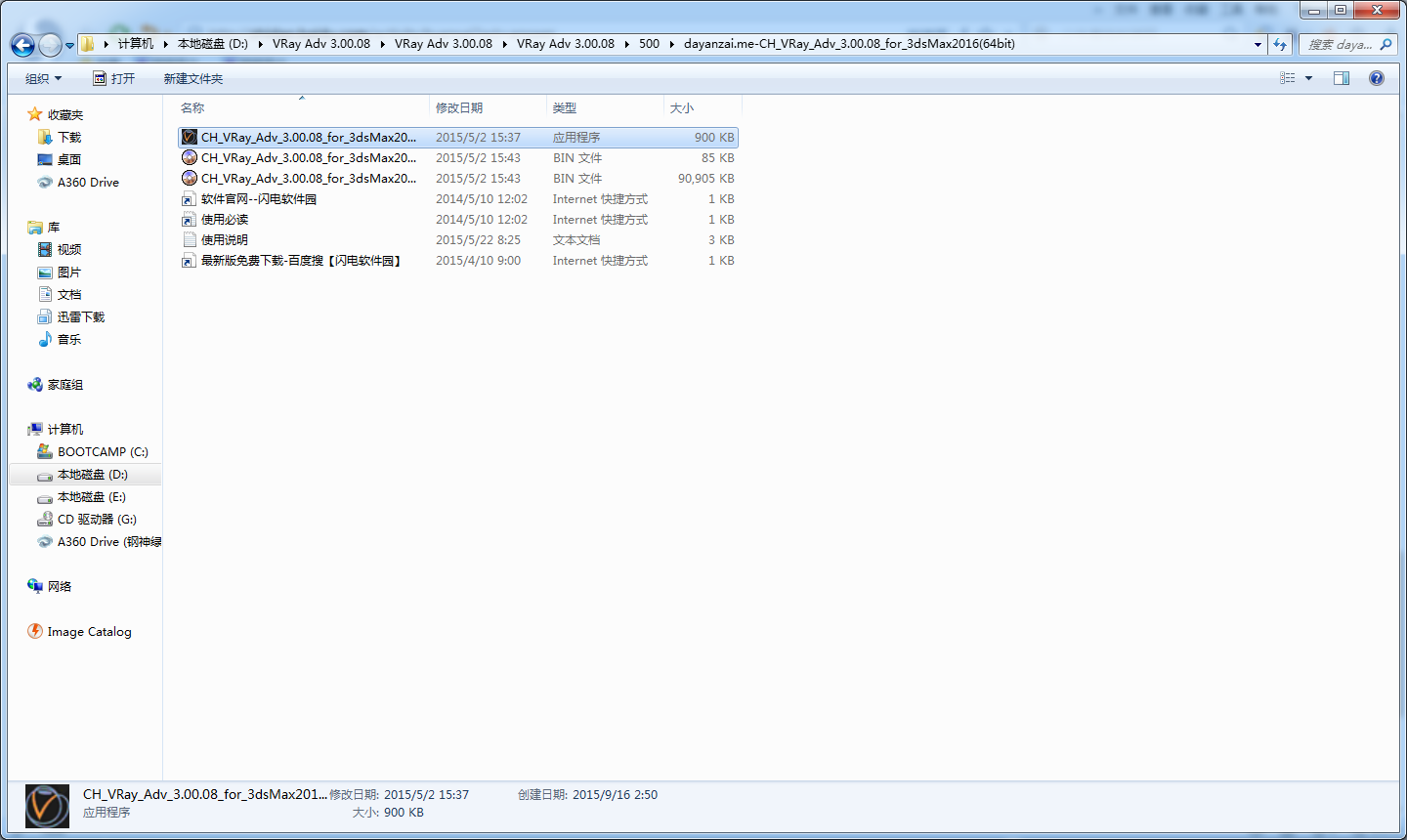
Task: Click 收藏夹 favorites star icon
Action: click(x=35, y=114)
